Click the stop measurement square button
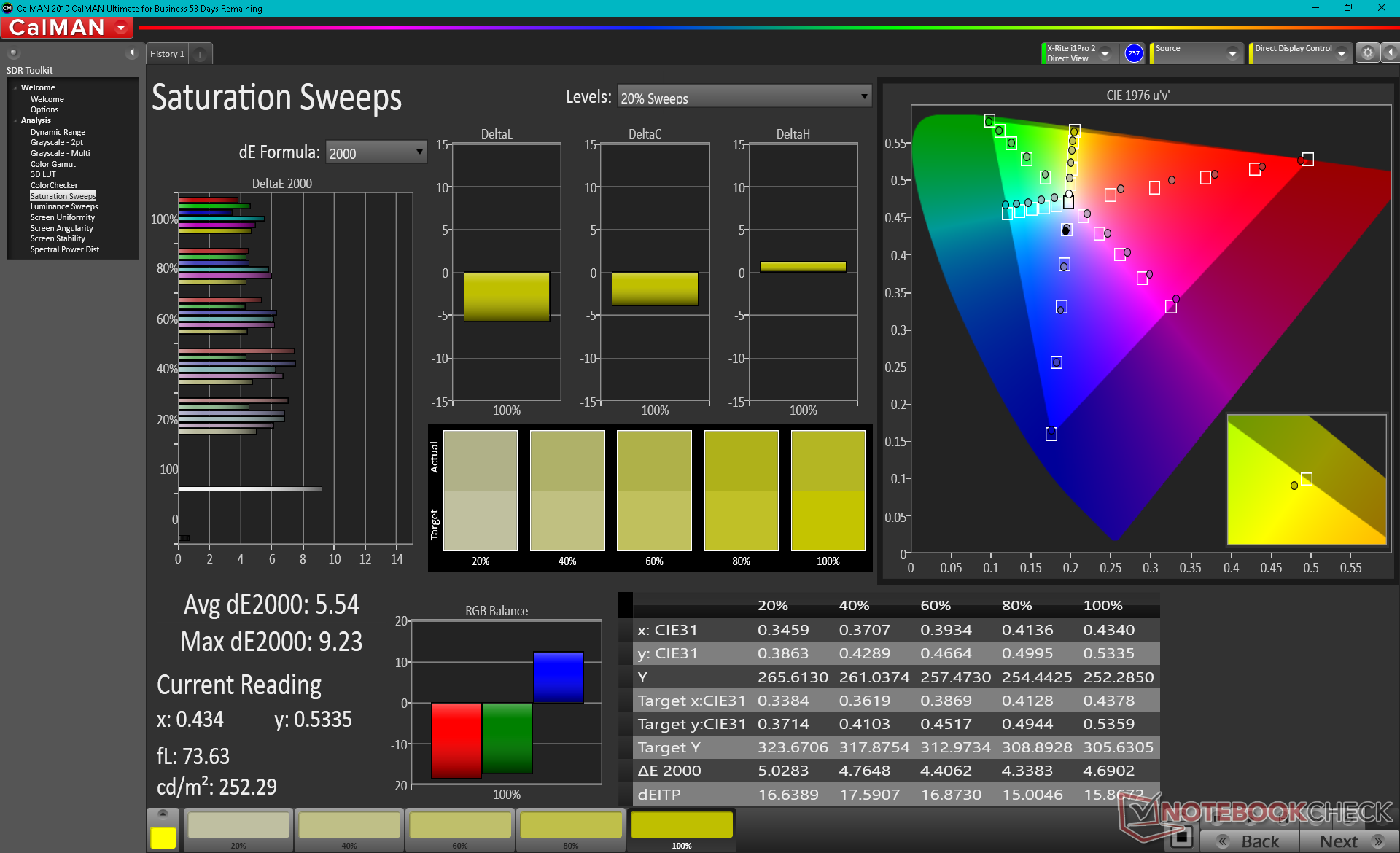1400x853 pixels. coord(1181,838)
